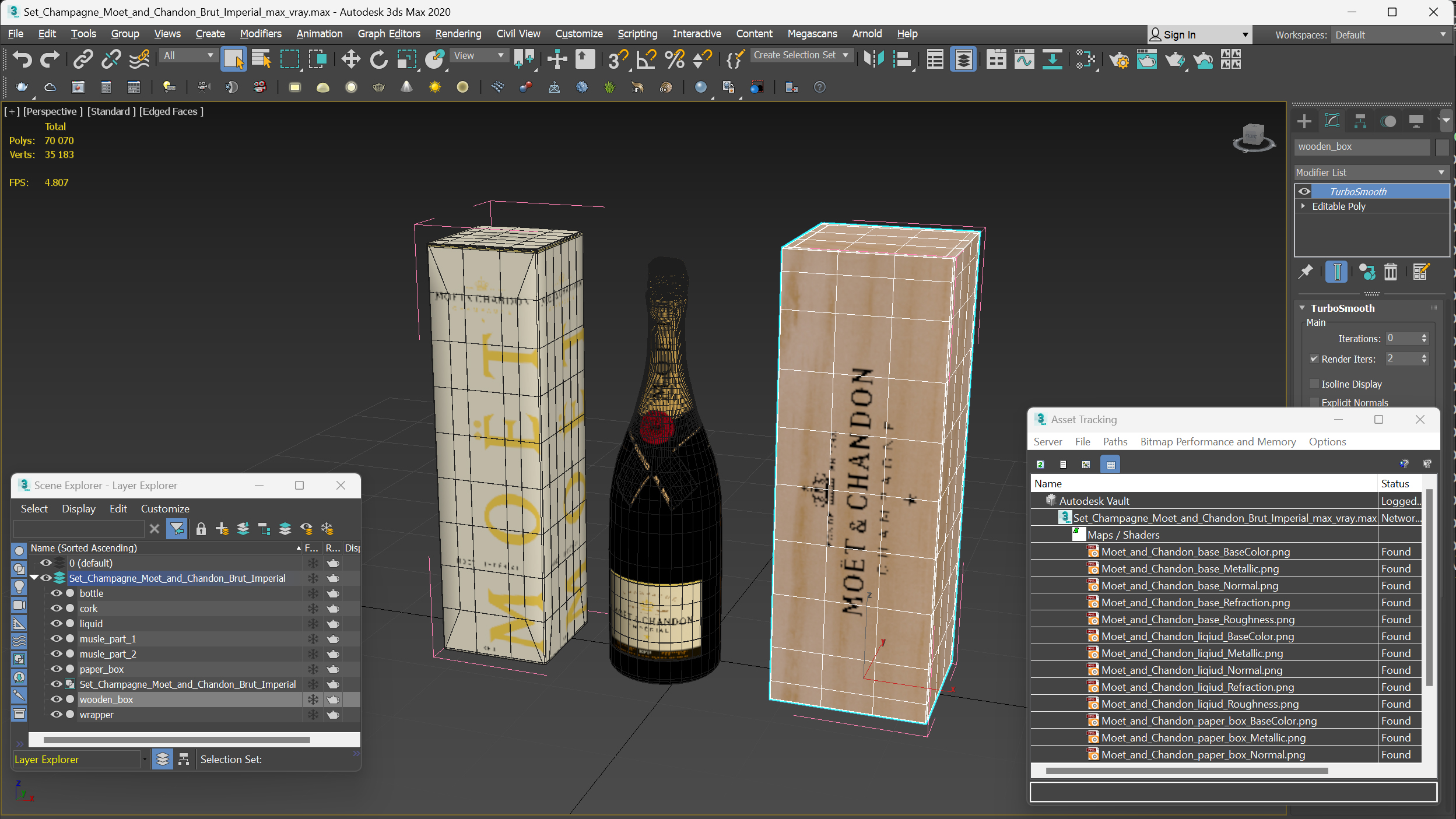Image resolution: width=1456 pixels, height=819 pixels.
Task: Activate the Select Object tool
Action: pyautogui.click(x=233, y=59)
